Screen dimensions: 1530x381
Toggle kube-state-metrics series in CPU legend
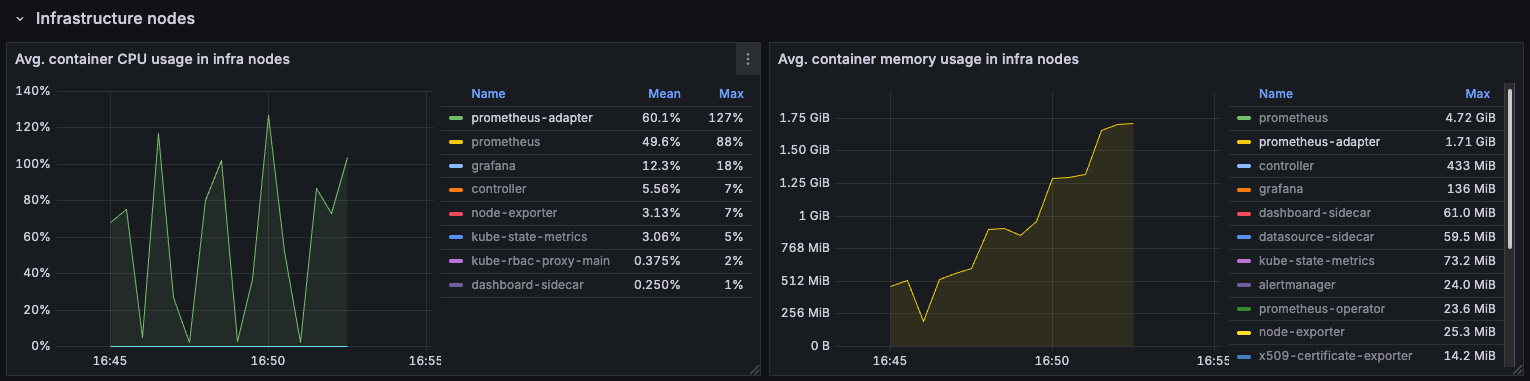529,237
